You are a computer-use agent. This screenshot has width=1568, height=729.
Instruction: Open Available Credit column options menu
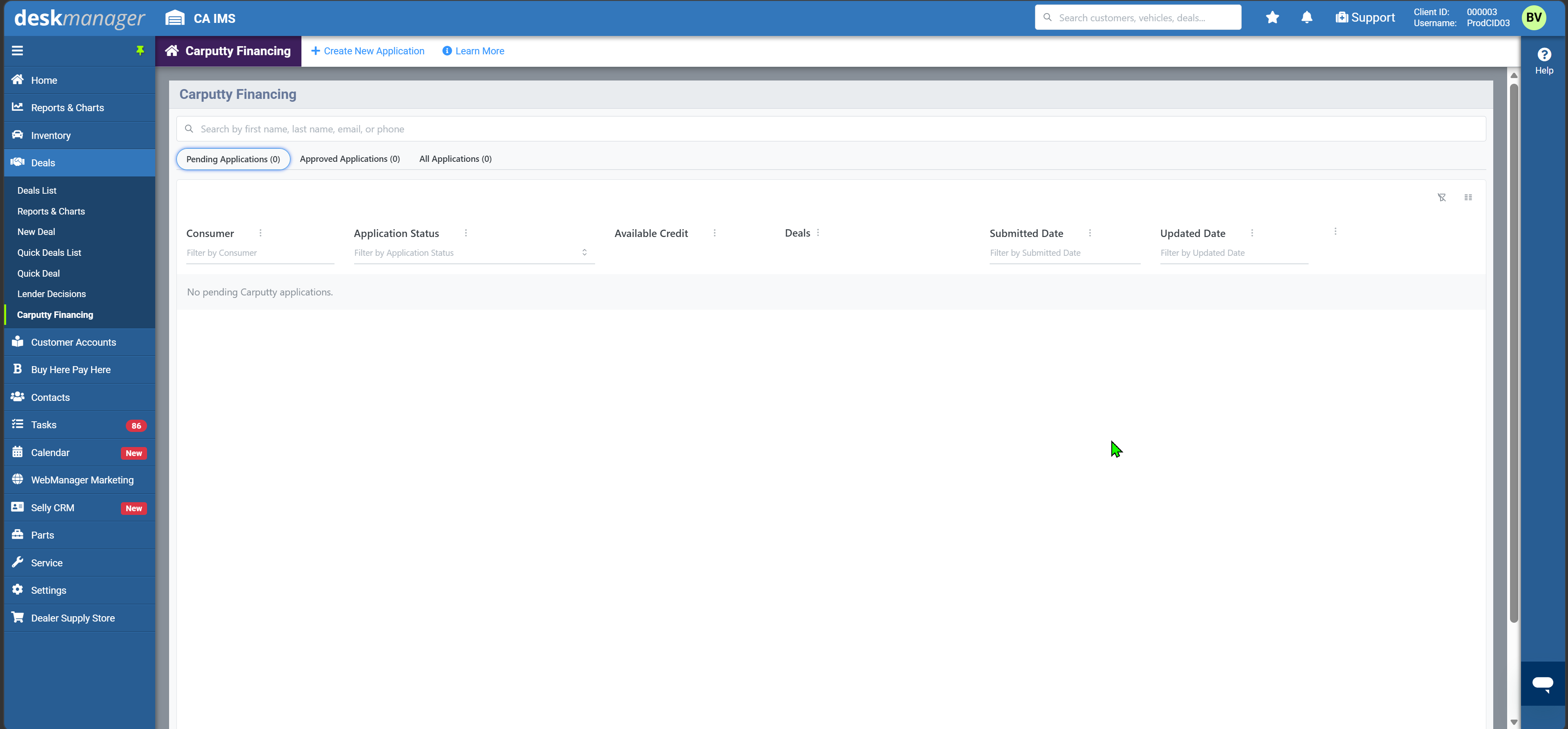pyautogui.click(x=715, y=233)
